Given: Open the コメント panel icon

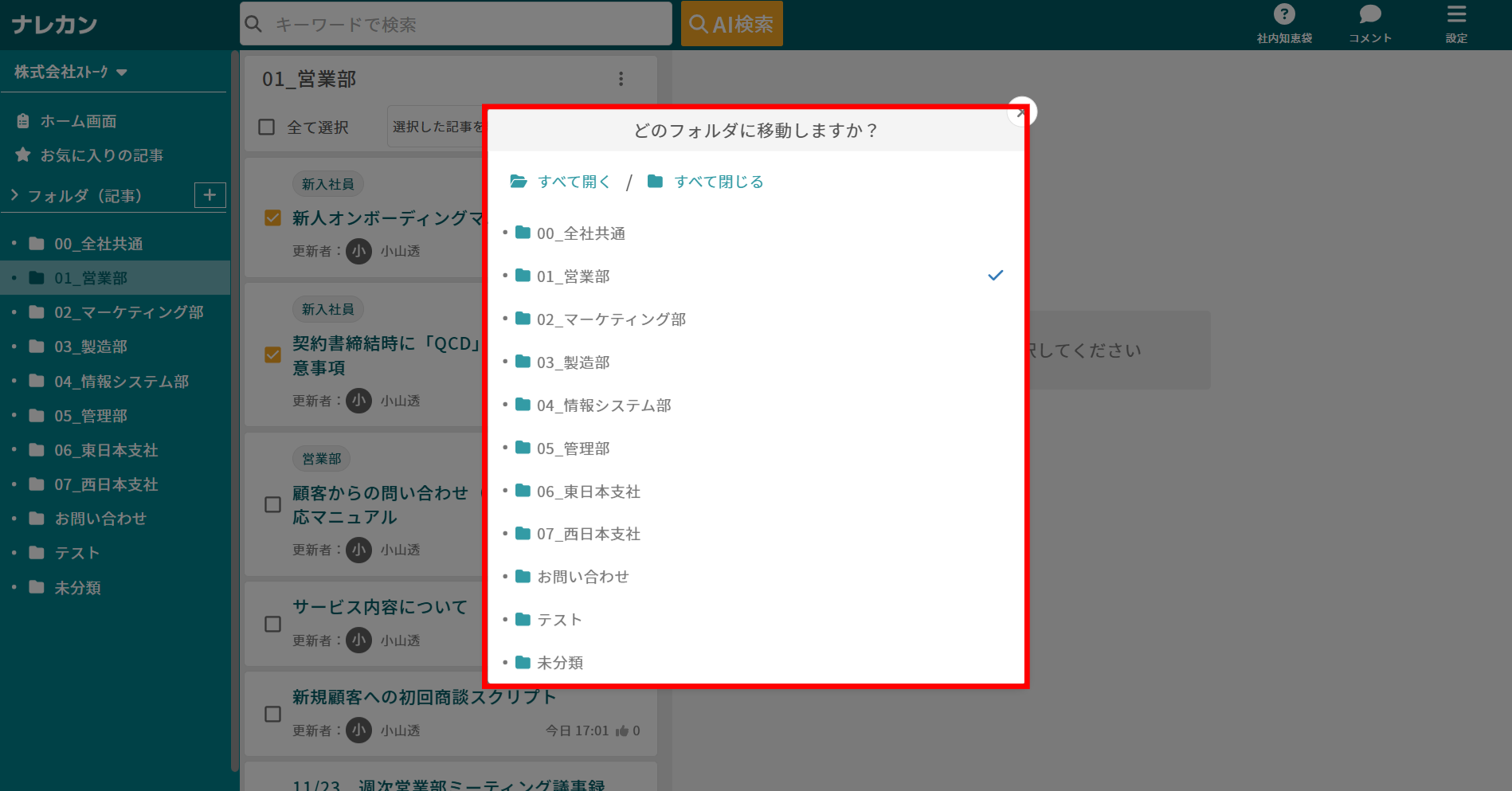Looking at the screenshot, I should 1369,13.
